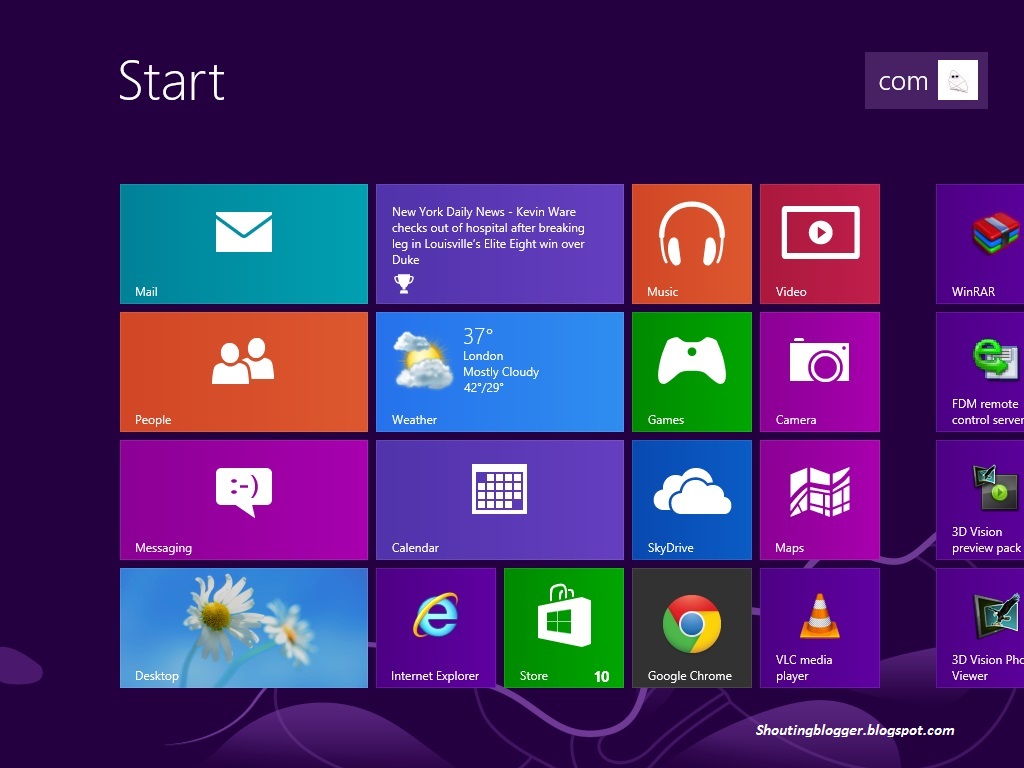Open the Maps app tile
The image size is (1024, 768).
pos(819,499)
